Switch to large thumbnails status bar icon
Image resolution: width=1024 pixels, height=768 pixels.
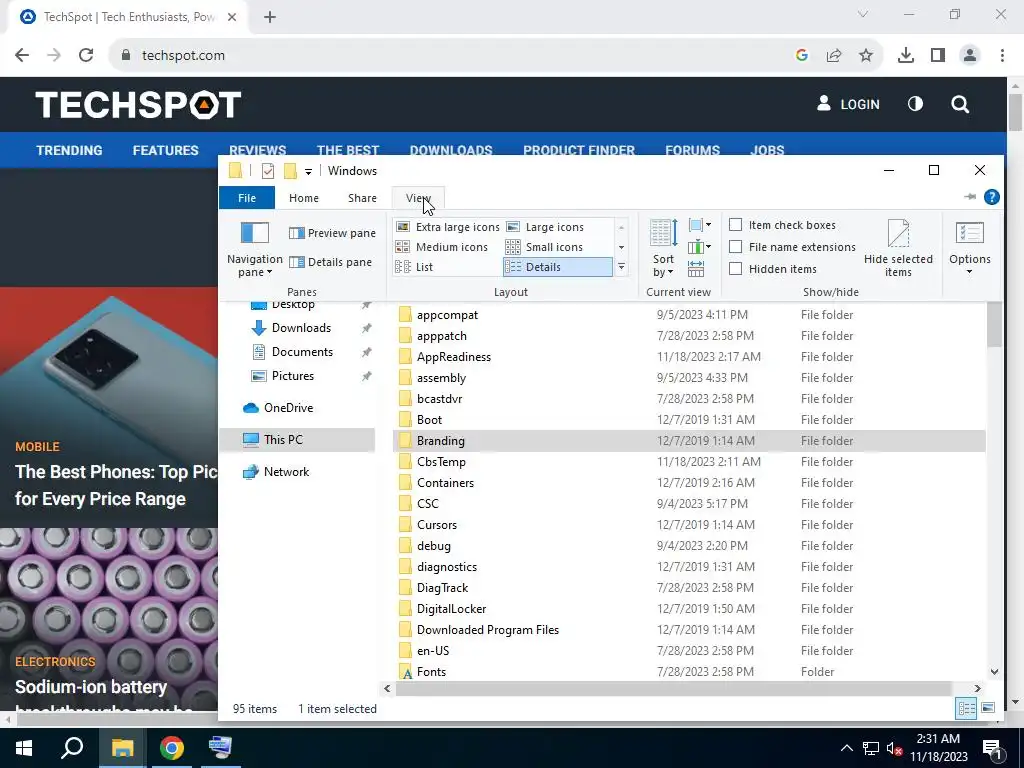tap(987, 708)
